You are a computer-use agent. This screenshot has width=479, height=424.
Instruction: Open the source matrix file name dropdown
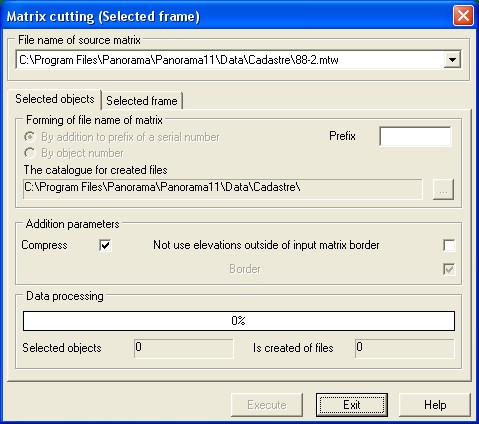coord(452,60)
